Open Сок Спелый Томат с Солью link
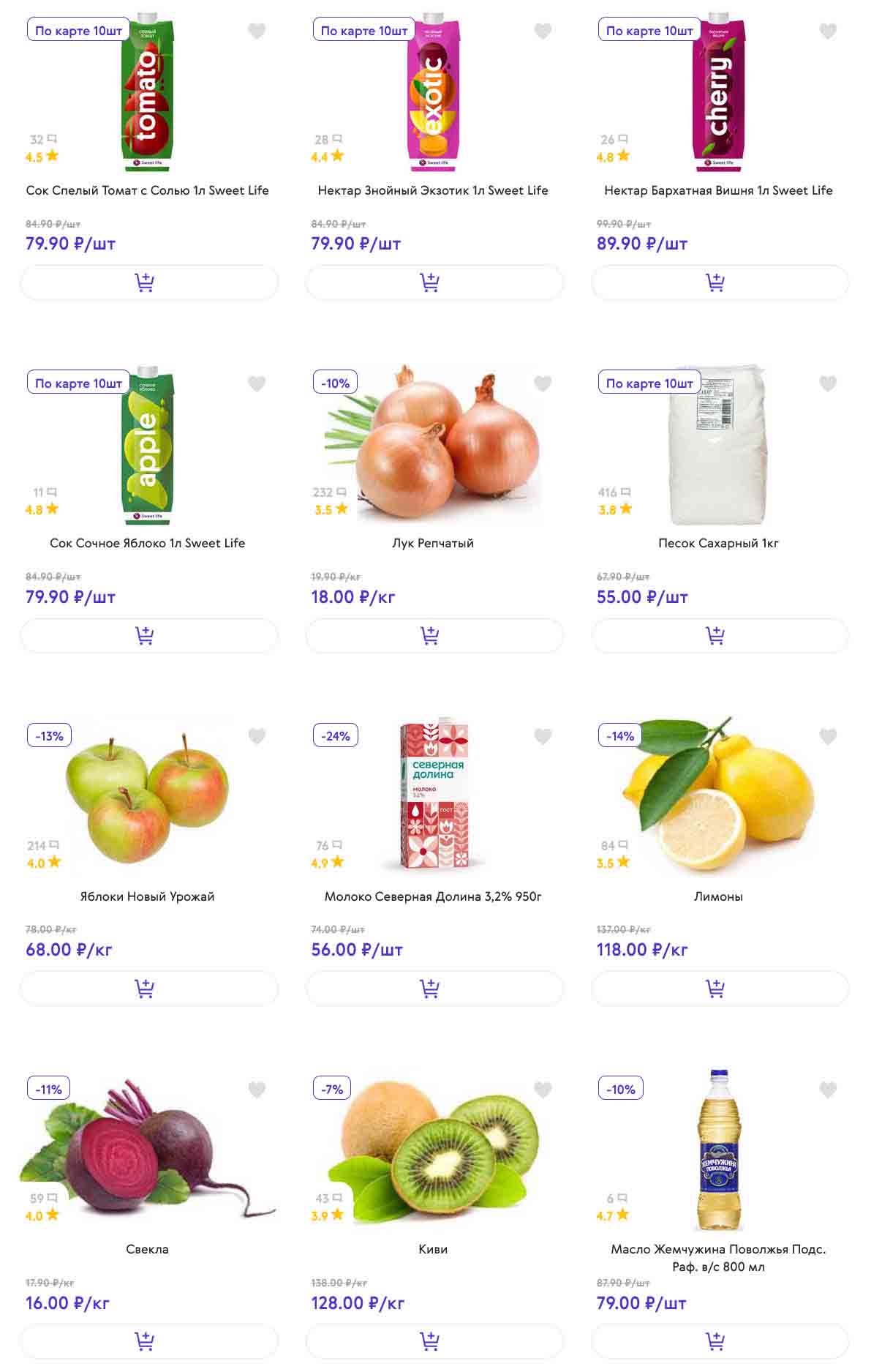This screenshot has height=1372, width=882. (x=147, y=190)
